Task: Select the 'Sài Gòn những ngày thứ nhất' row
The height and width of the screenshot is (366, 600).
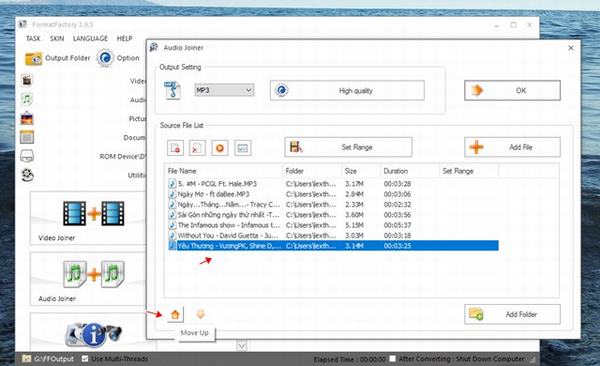Action: 333,215
